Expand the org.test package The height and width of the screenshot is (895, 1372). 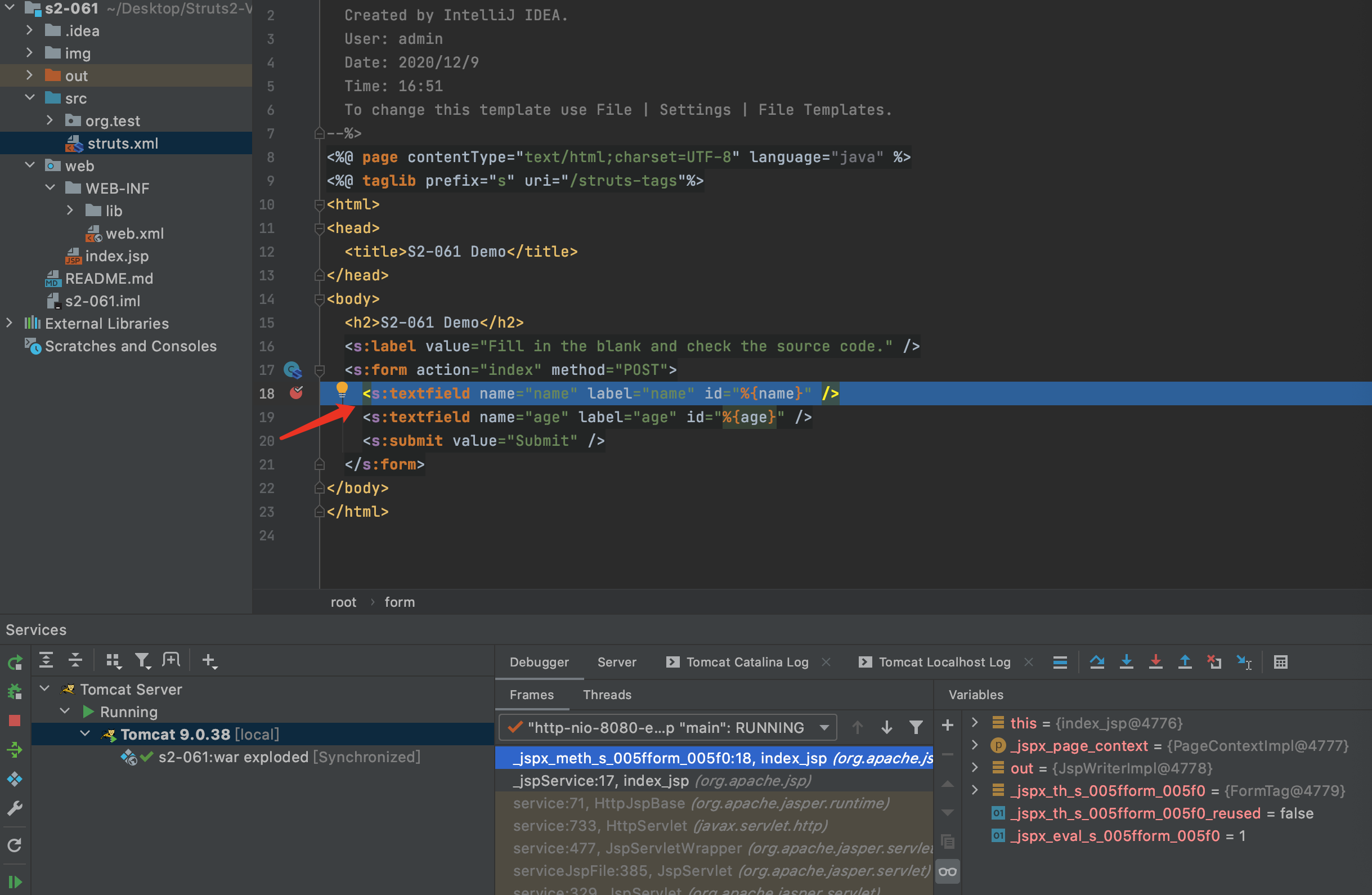[x=50, y=120]
